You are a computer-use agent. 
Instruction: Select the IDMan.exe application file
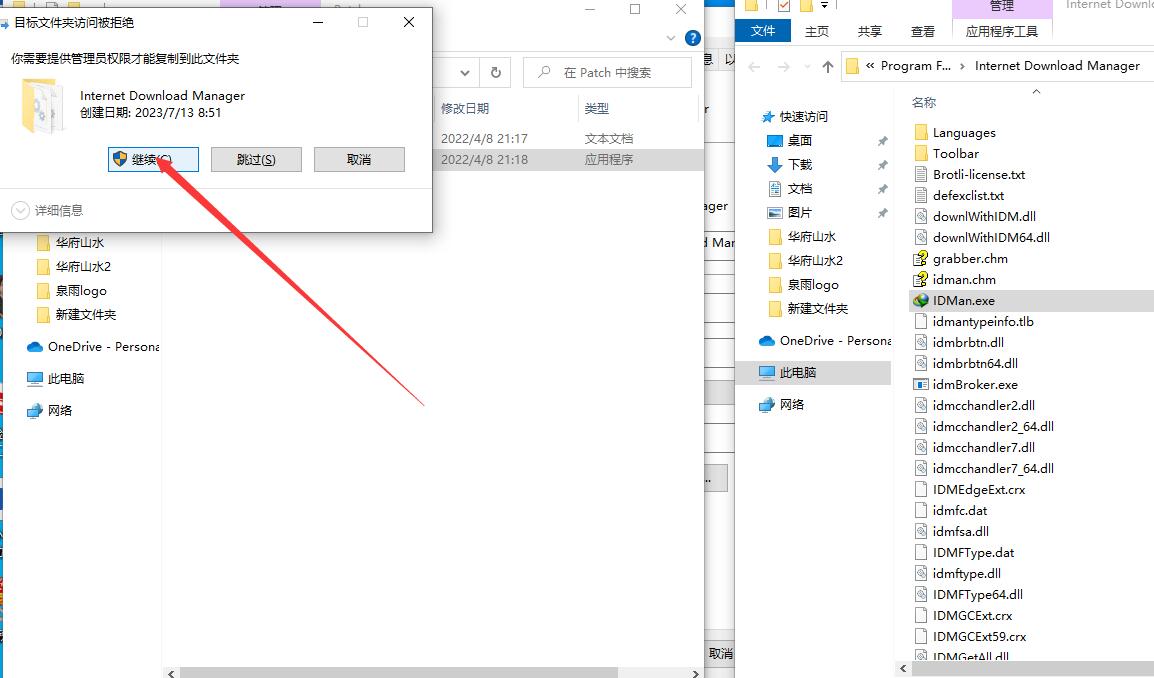click(x=963, y=300)
